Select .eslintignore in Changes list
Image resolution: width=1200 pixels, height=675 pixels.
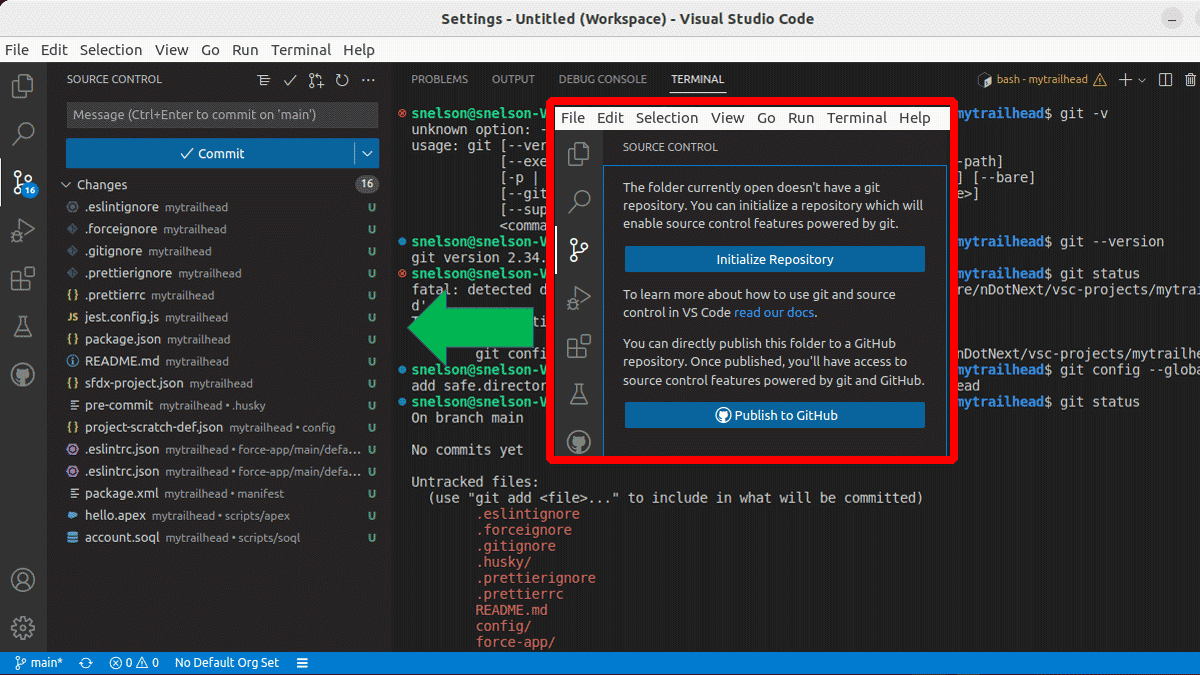[219, 207]
